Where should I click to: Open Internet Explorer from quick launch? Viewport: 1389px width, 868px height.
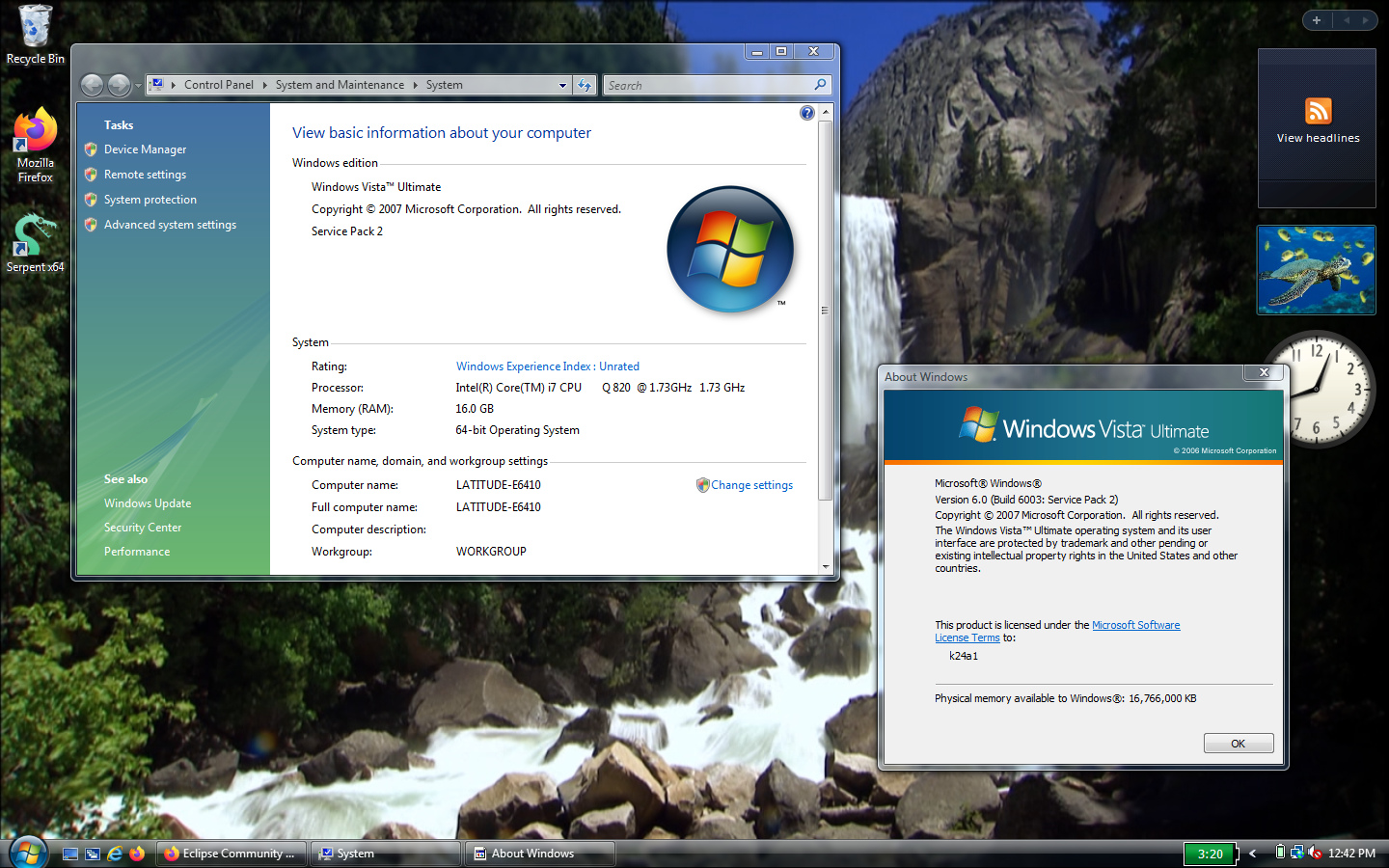point(115,854)
